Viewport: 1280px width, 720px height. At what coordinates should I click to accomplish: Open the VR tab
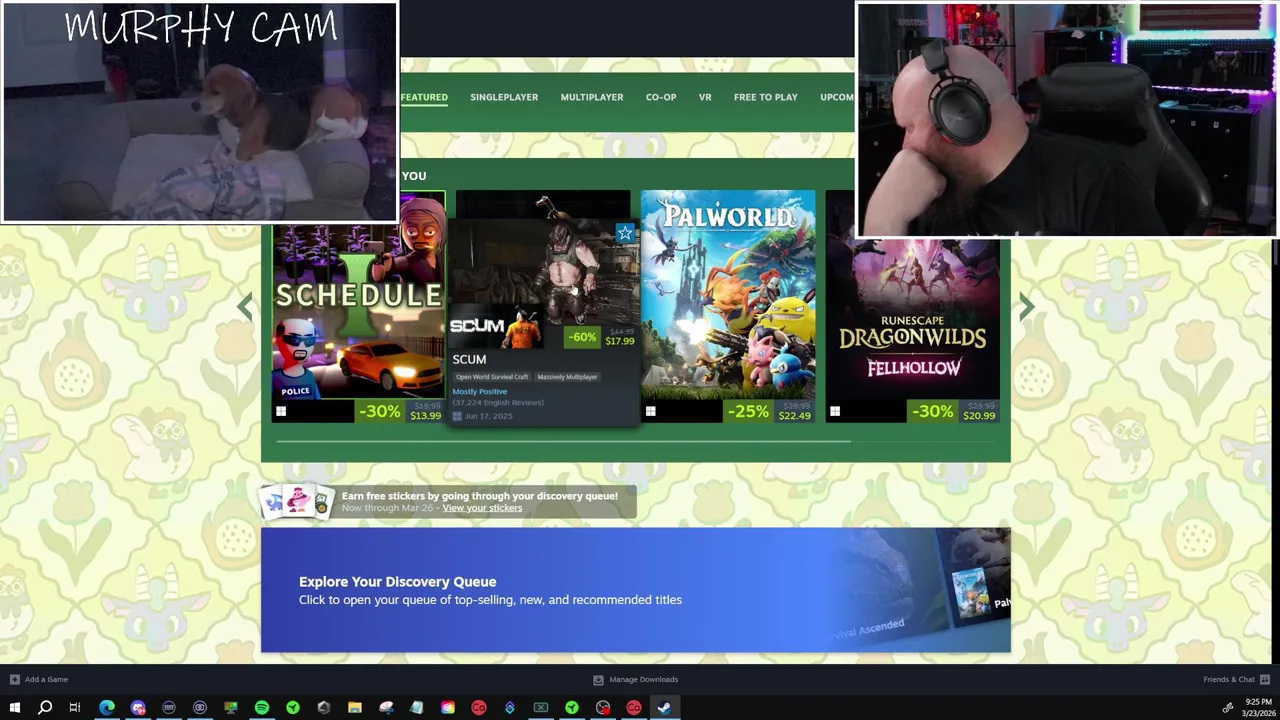(705, 97)
